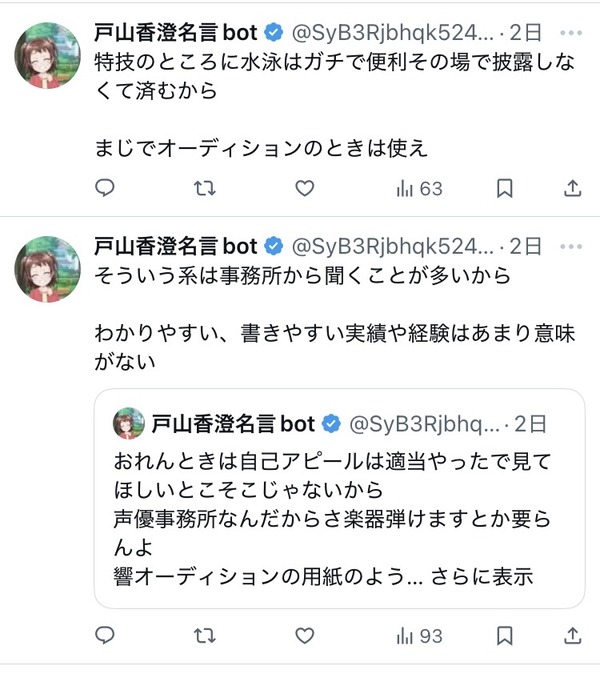Image resolution: width=600 pixels, height=674 pixels.
Task: Retweet the first tweet about オーディション
Action: (x=204, y=188)
